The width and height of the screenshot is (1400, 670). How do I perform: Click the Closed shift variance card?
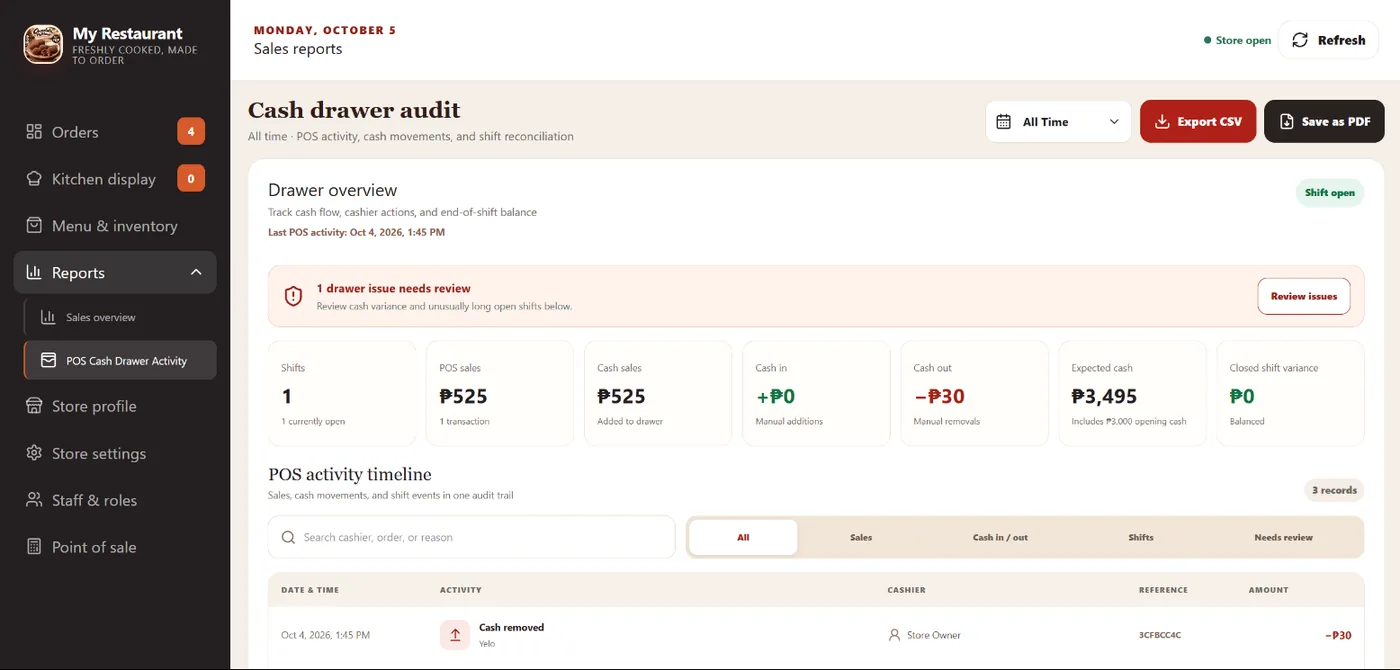click(1290, 393)
